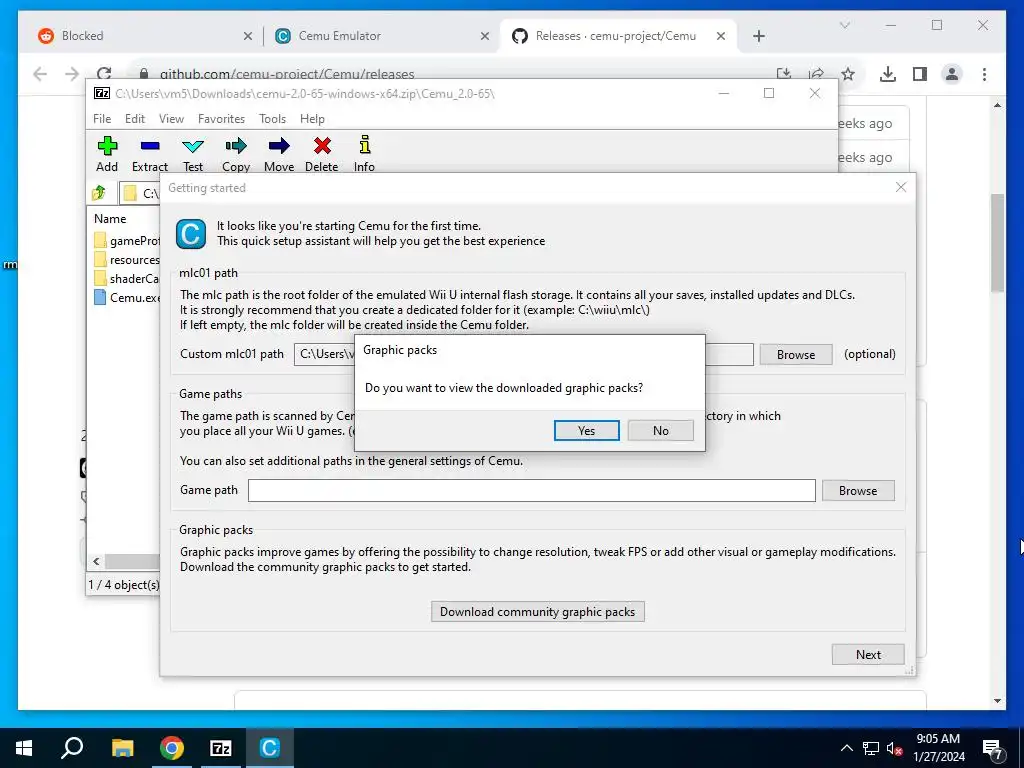Screen dimensions: 1024x768
Task: Click the network tray icon
Action: pyautogui.click(x=871, y=748)
